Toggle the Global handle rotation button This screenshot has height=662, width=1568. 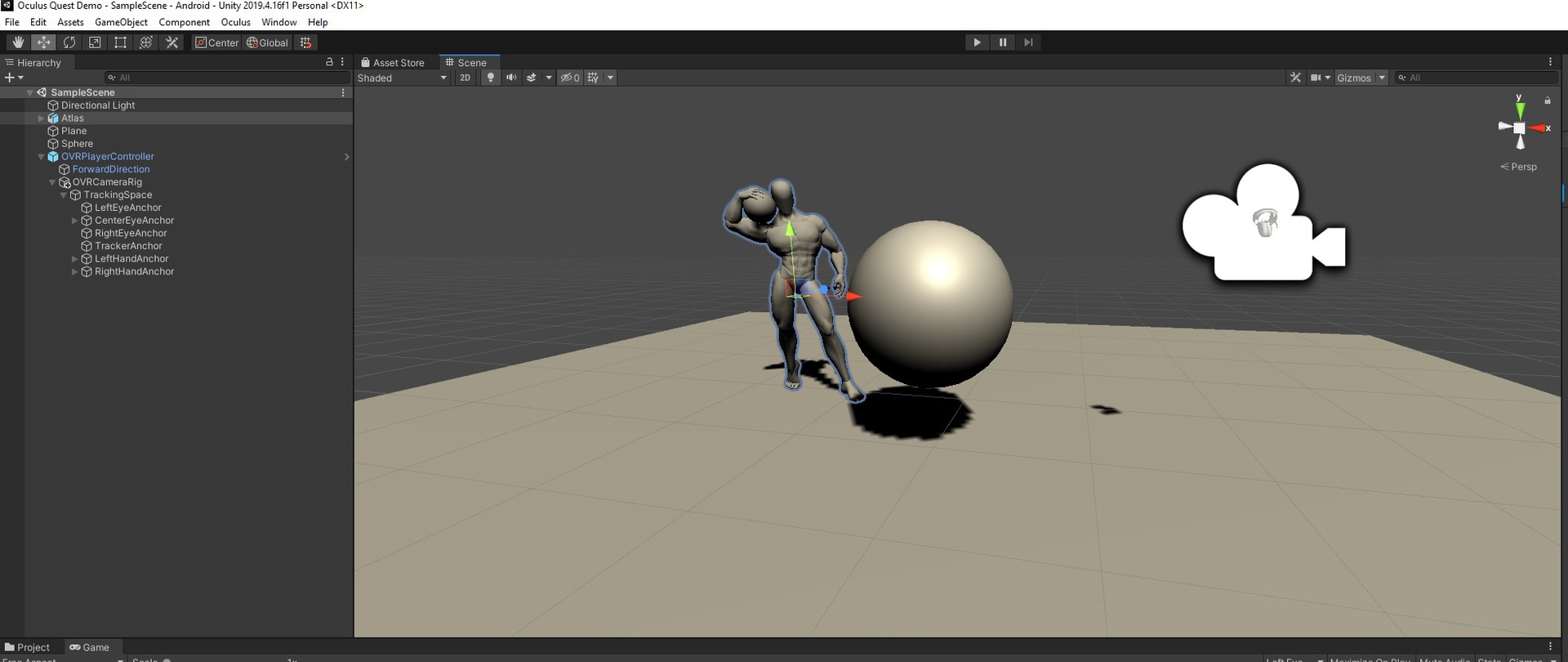coord(267,42)
